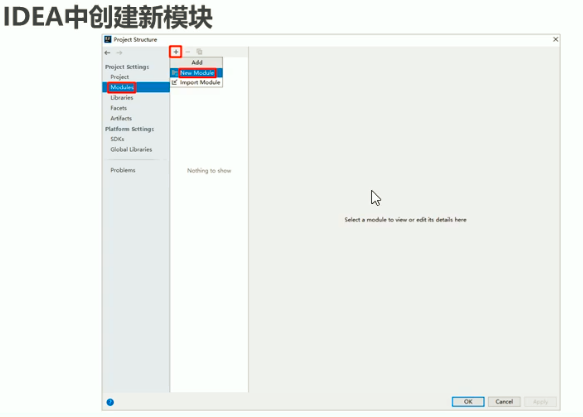
Task: Open the Problems section
Action: click(x=123, y=170)
